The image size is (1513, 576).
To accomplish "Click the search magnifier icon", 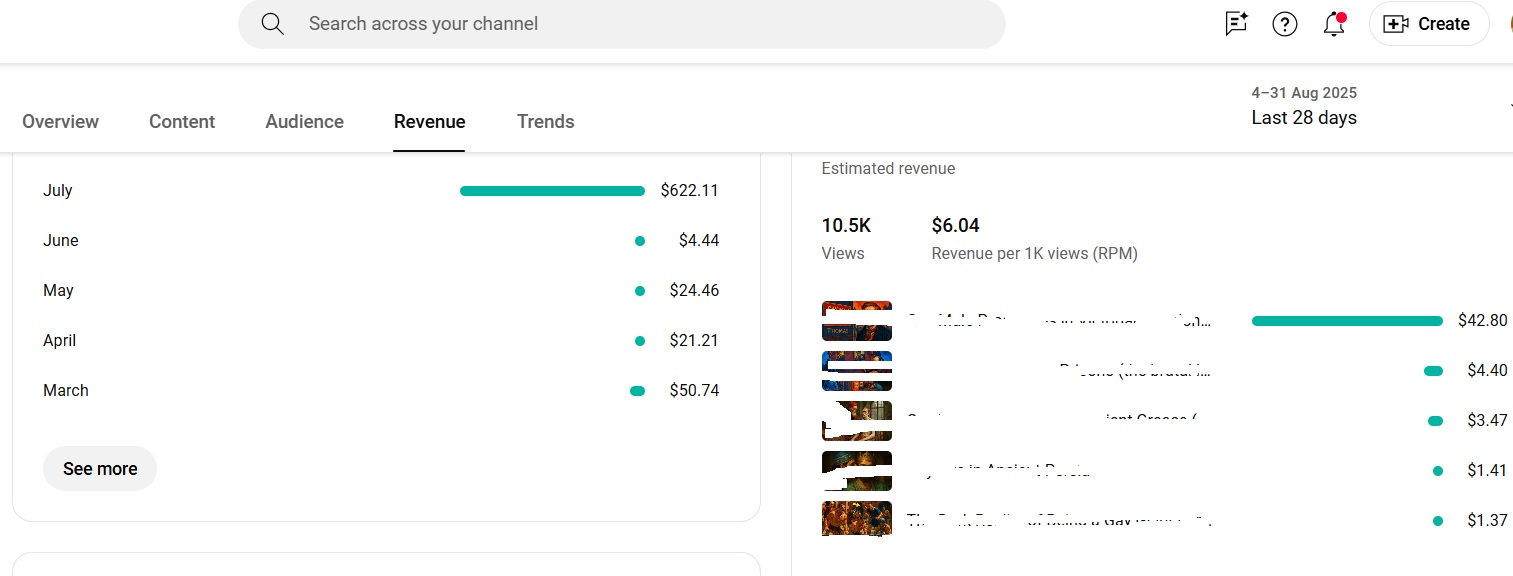I will (273, 24).
